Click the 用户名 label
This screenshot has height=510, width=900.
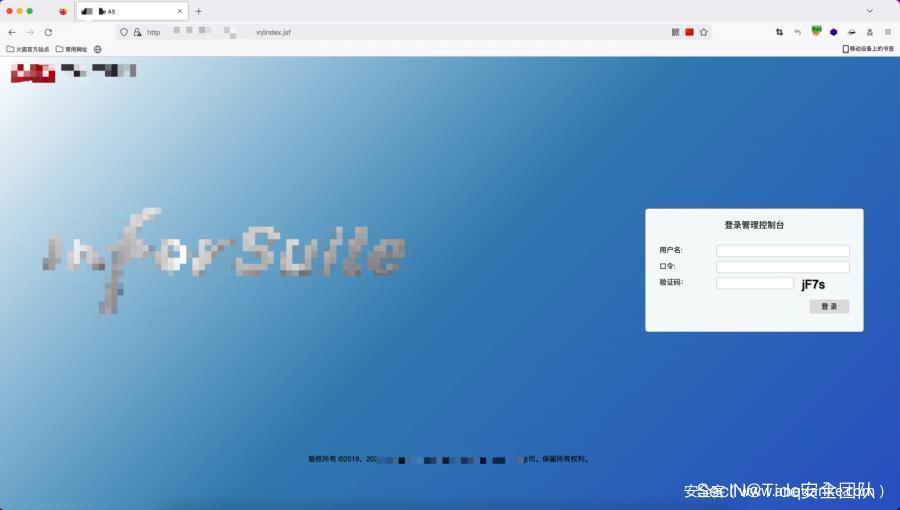(670, 250)
